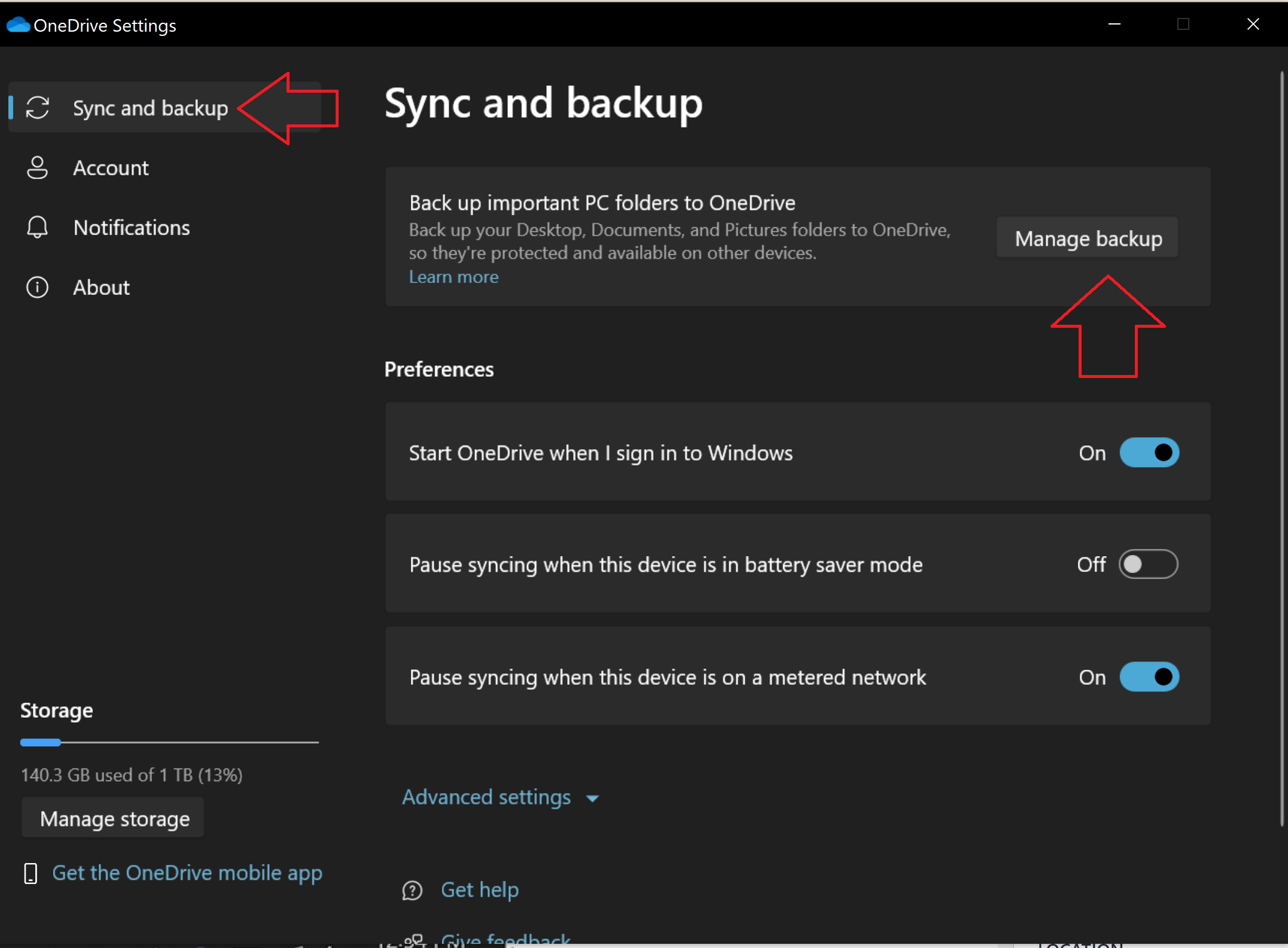Click the Get help question bubble icon

pos(412,890)
